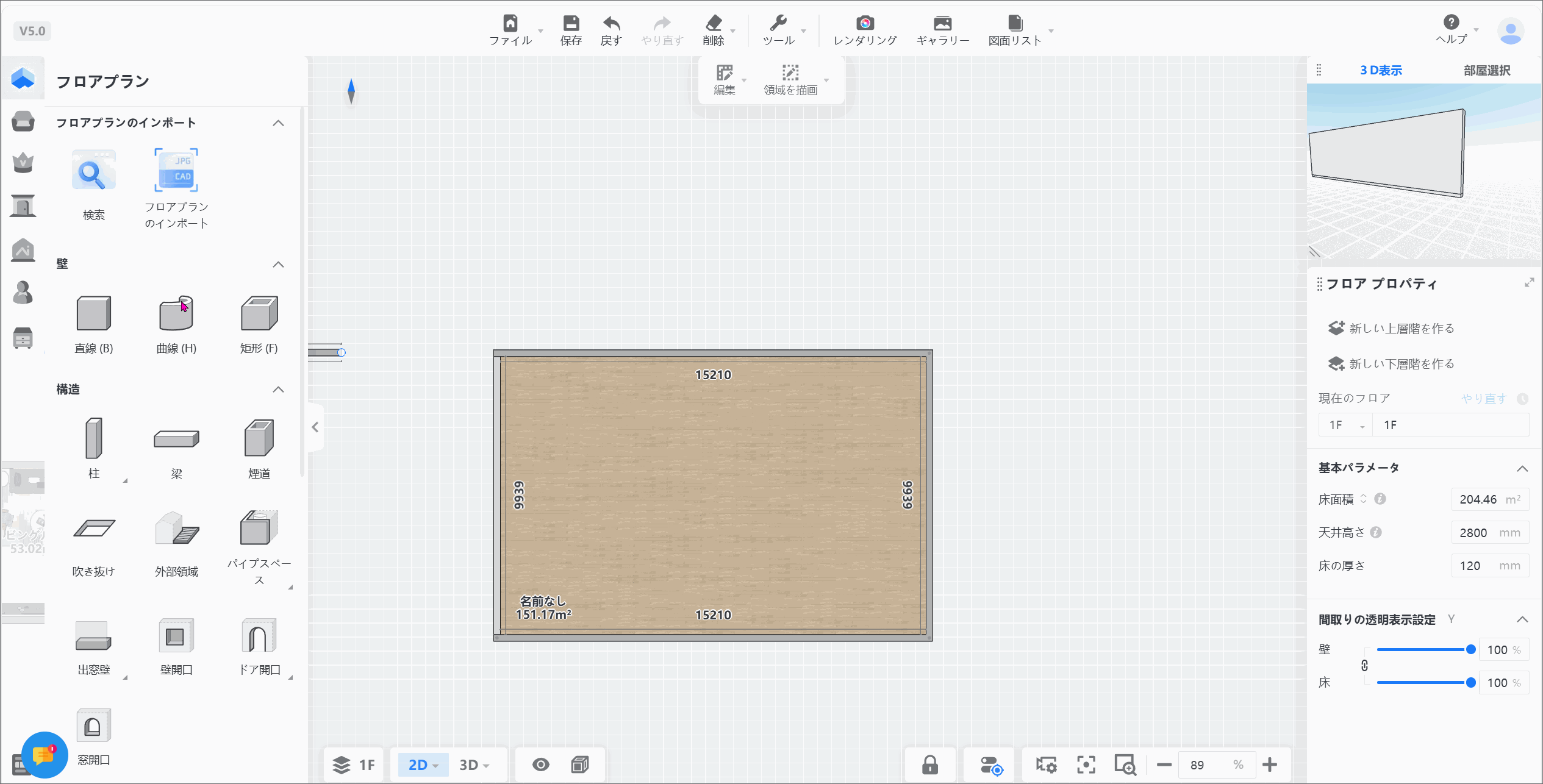The image size is (1543, 784).
Task: Open the ファイル menu
Action: [x=510, y=30]
